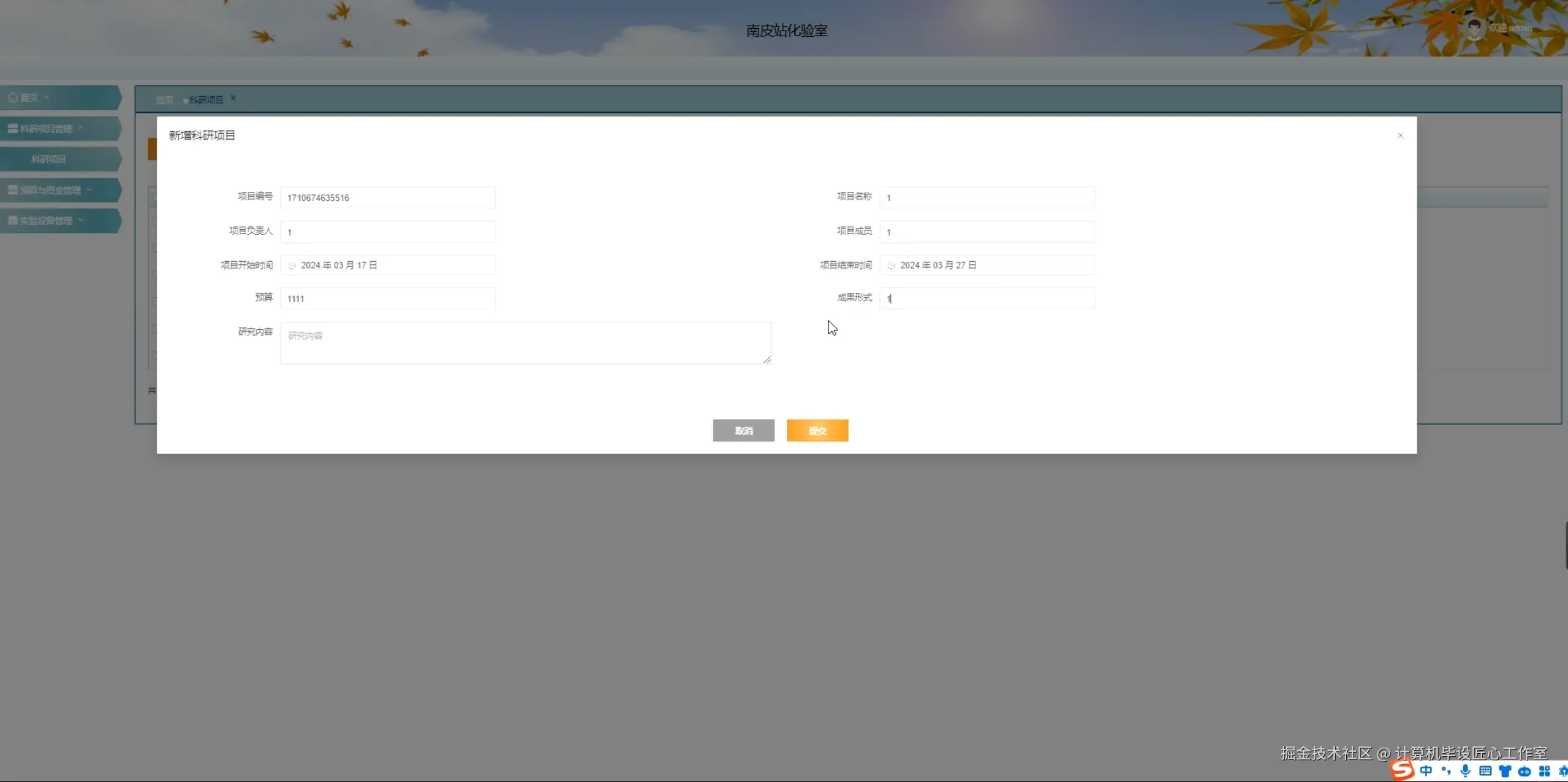Select 科研项目 sidebar submenu item
This screenshot has width=1568, height=782.
[x=60, y=159]
